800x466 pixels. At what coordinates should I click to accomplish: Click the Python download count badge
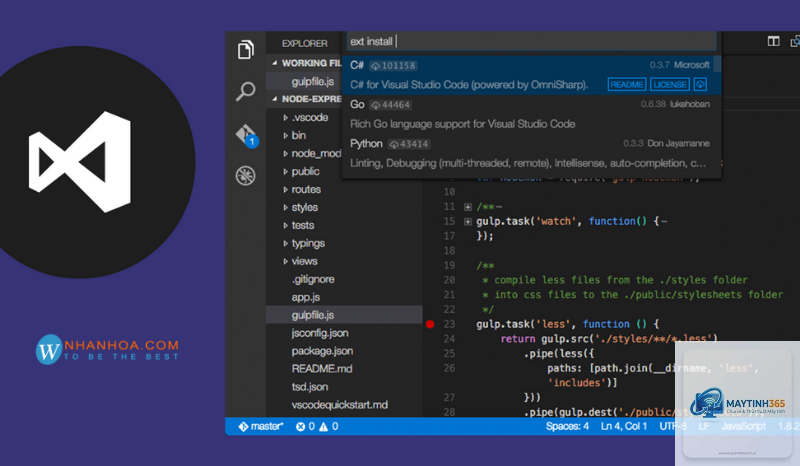[x=409, y=144]
